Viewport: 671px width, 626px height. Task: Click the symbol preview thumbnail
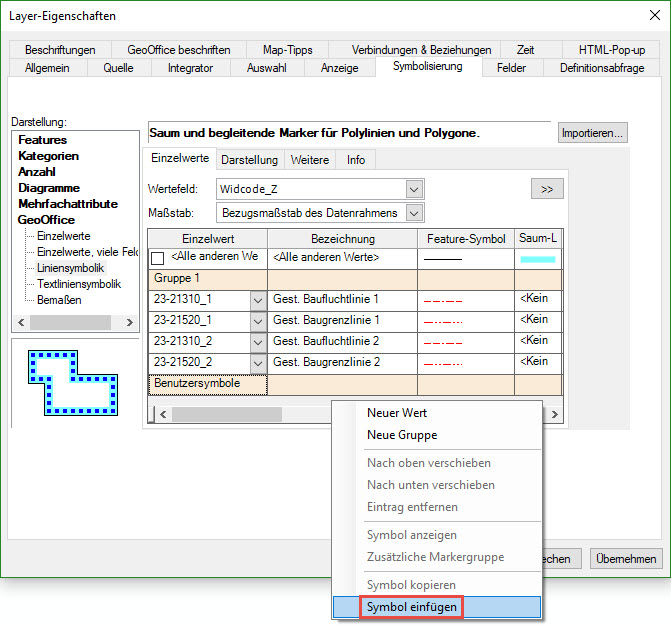pos(73,382)
